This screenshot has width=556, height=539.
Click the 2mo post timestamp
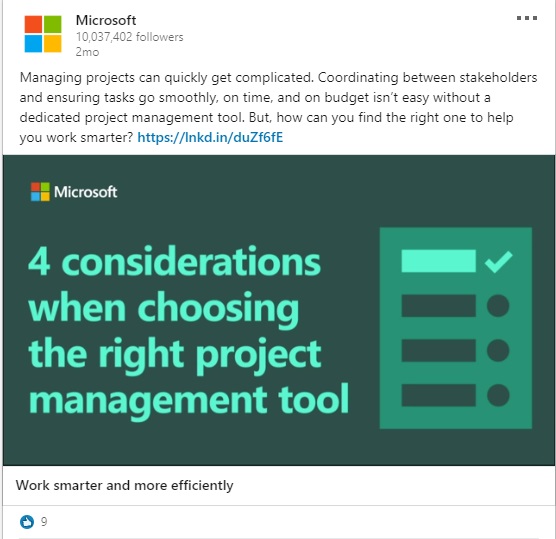[x=87, y=52]
